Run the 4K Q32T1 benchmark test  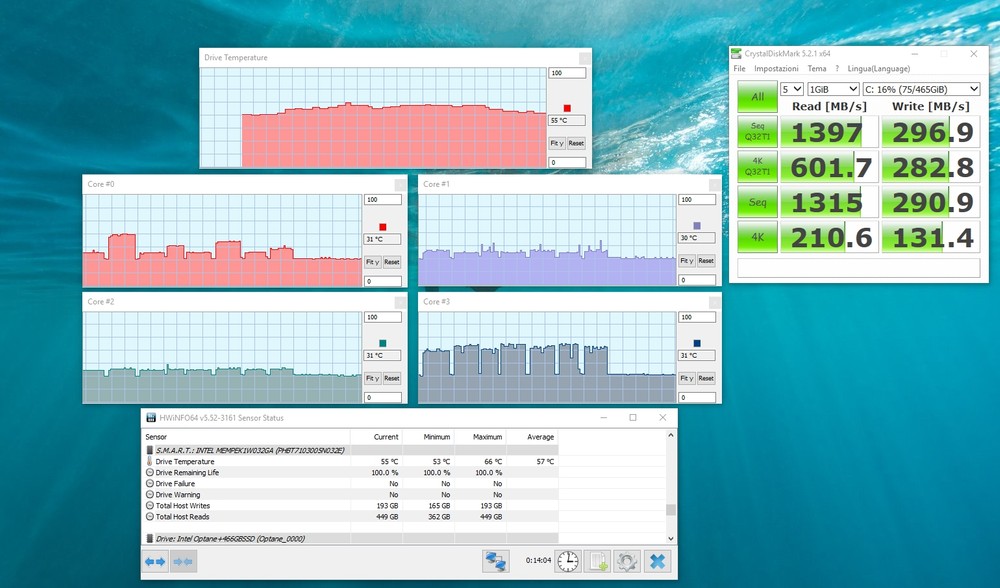[757, 168]
